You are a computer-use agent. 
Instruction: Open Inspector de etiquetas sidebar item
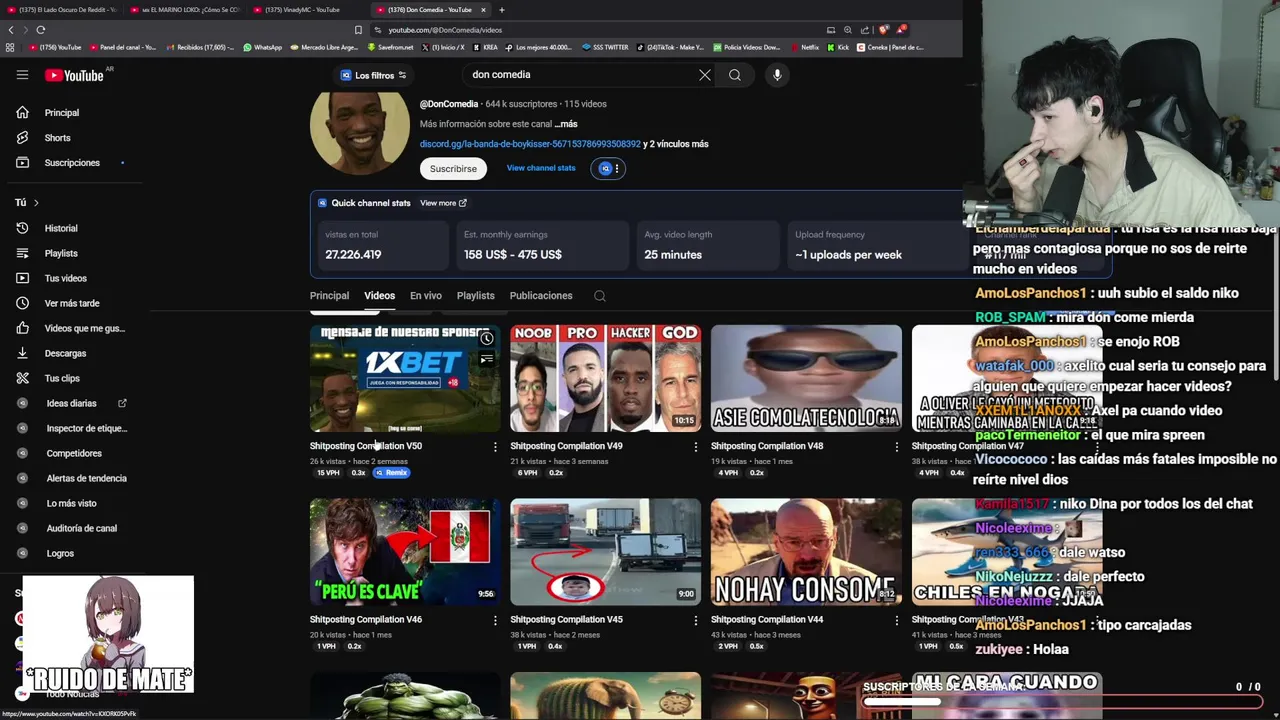(86, 428)
